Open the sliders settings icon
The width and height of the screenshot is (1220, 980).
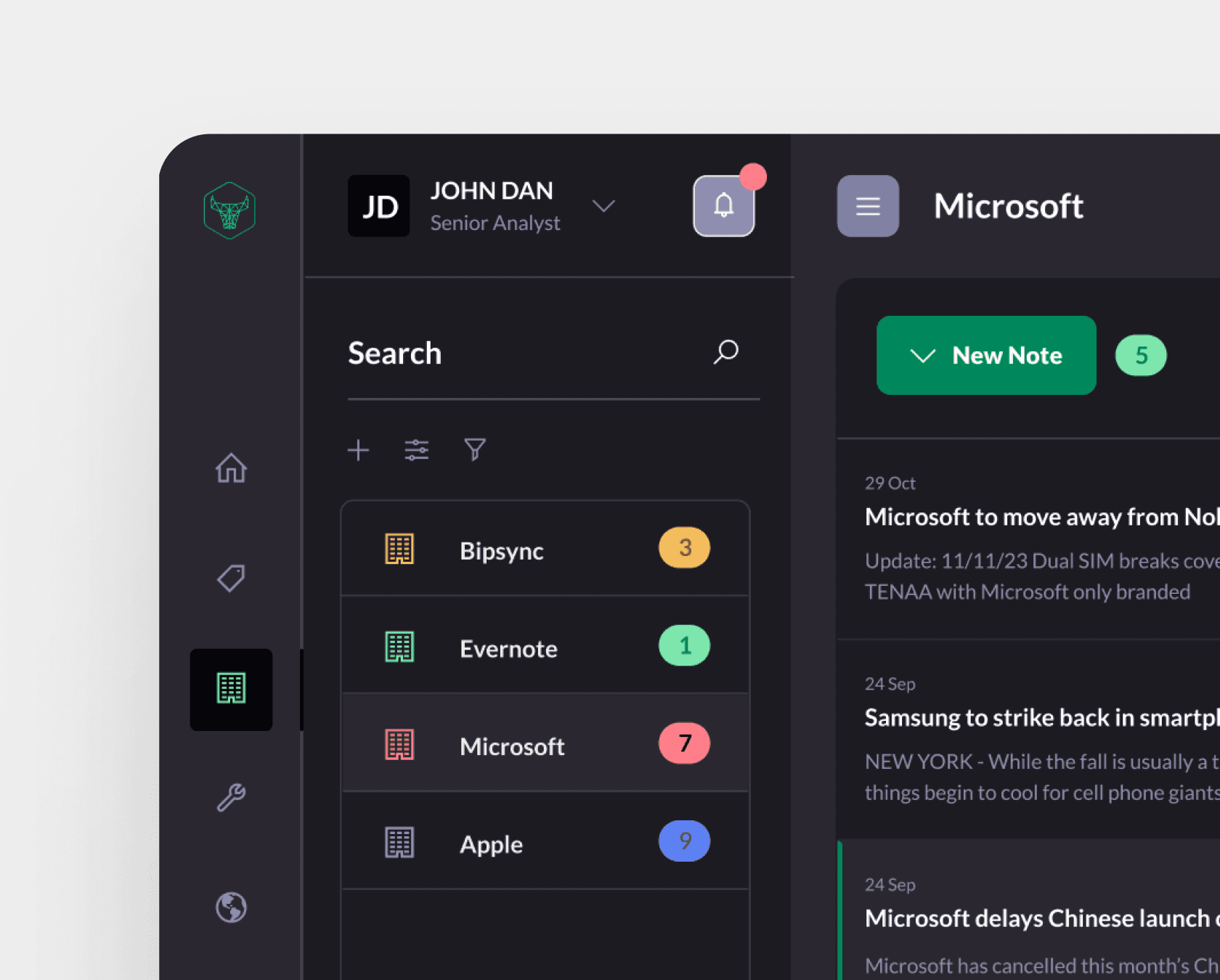pos(417,450)
